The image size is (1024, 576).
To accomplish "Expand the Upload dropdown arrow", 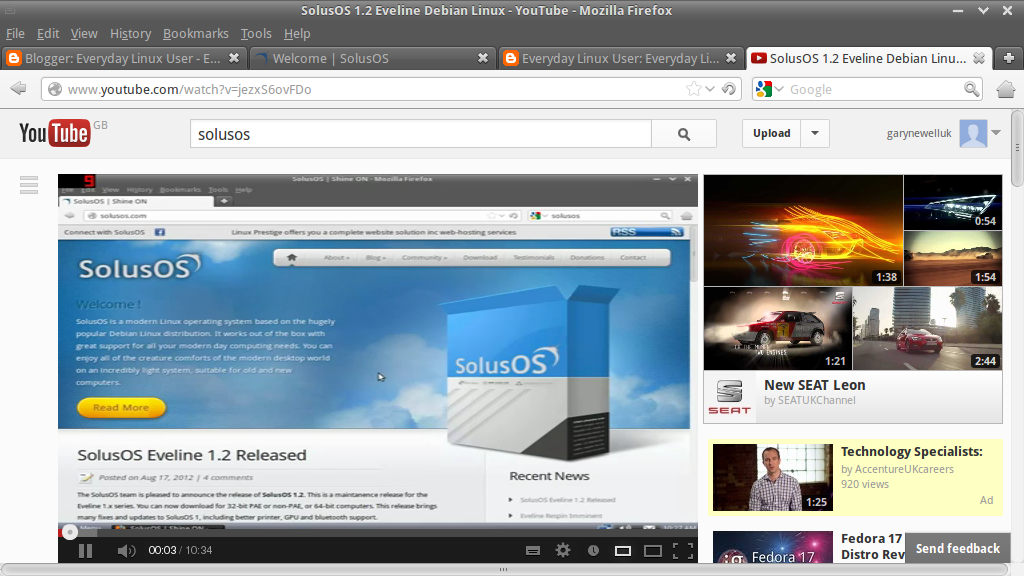I will tap(815, 133).
